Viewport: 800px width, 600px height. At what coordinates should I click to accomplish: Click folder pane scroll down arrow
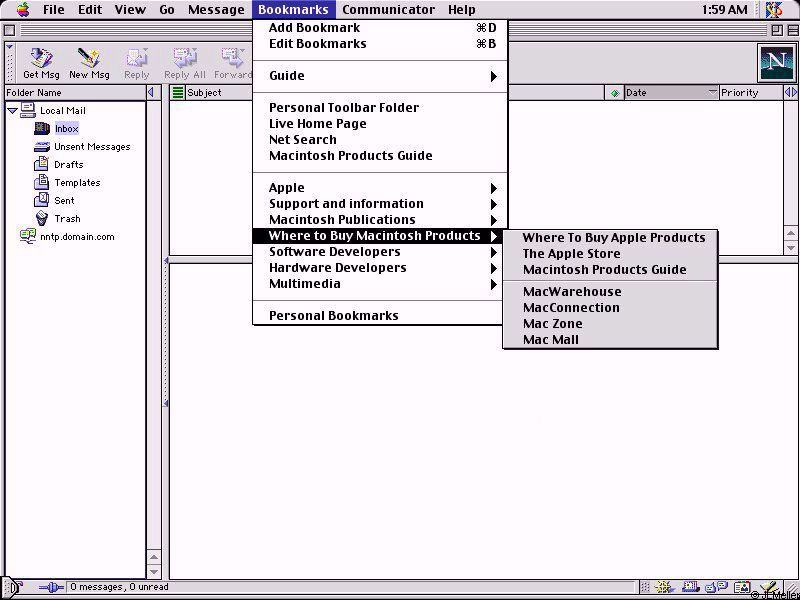click(154, 572)
